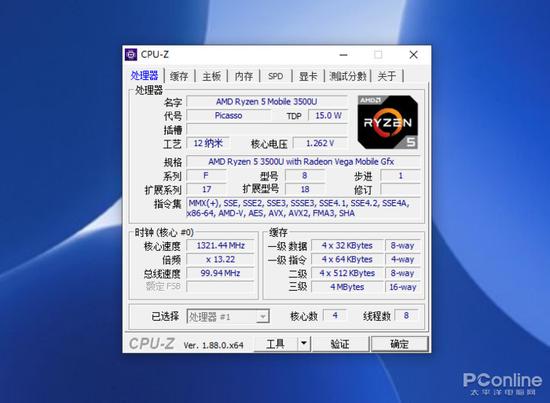550x403 pixels.
Task: Click the 验证 button
Action: pos(340,344)
